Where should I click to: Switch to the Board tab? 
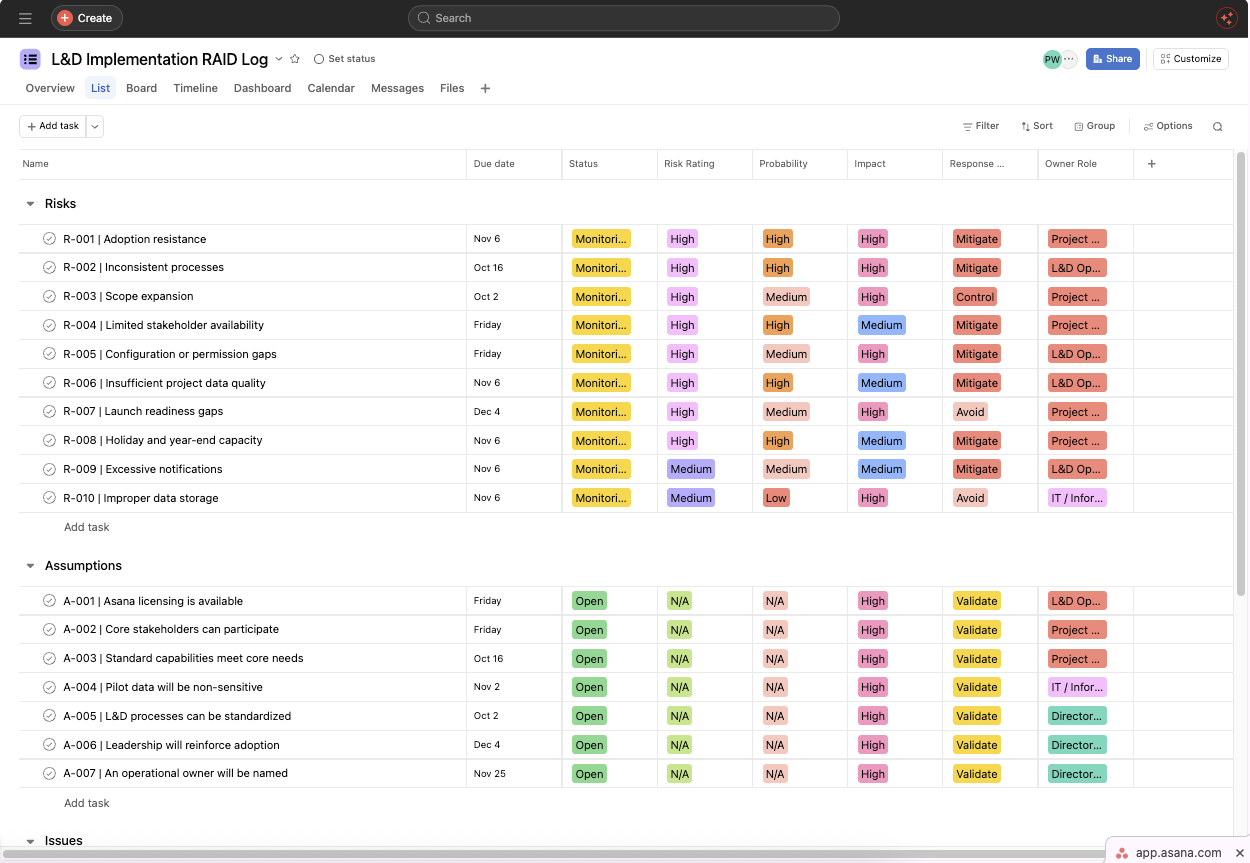[x=141, y=88]
